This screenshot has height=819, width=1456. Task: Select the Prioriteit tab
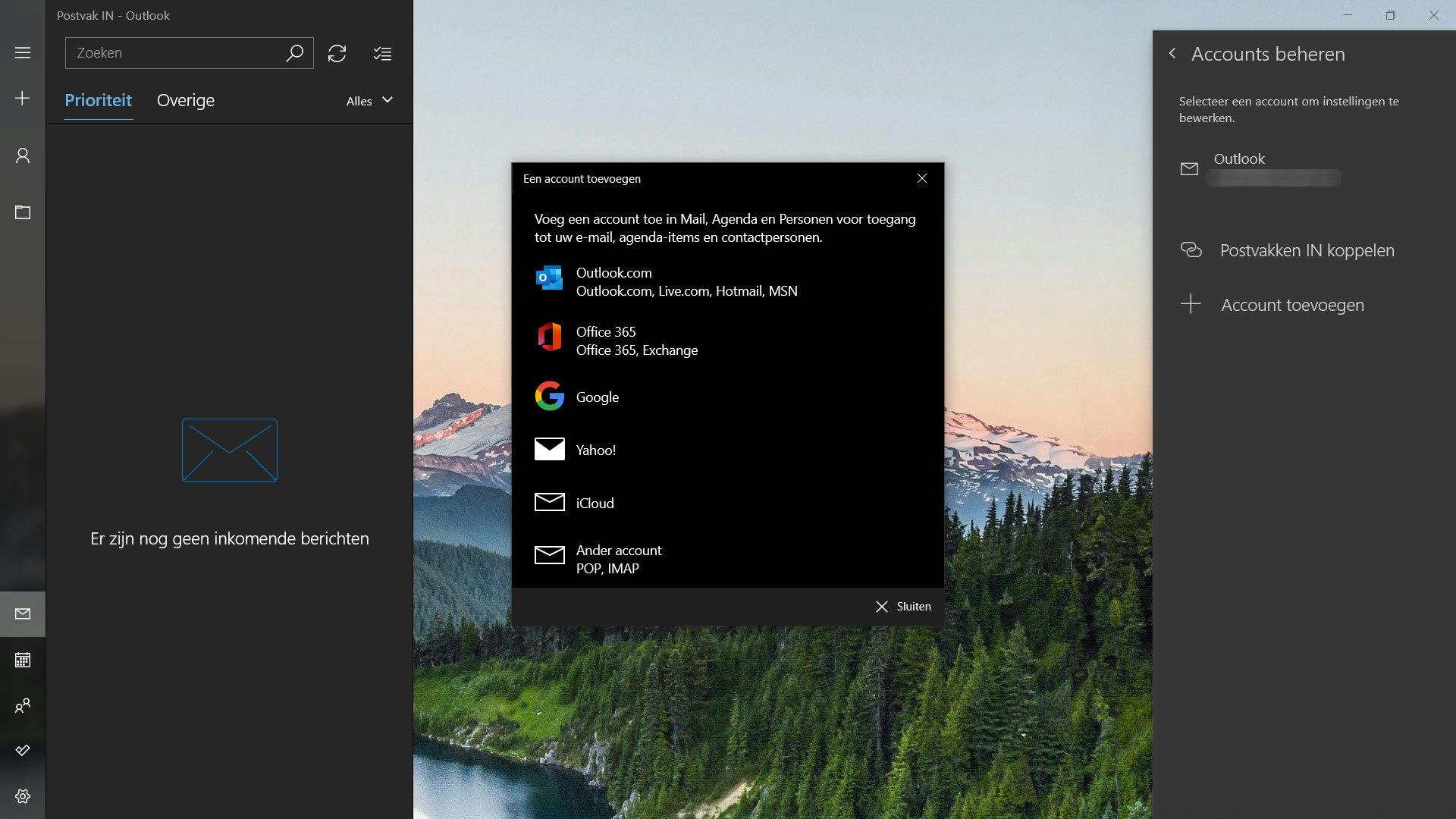click(98, 100)
